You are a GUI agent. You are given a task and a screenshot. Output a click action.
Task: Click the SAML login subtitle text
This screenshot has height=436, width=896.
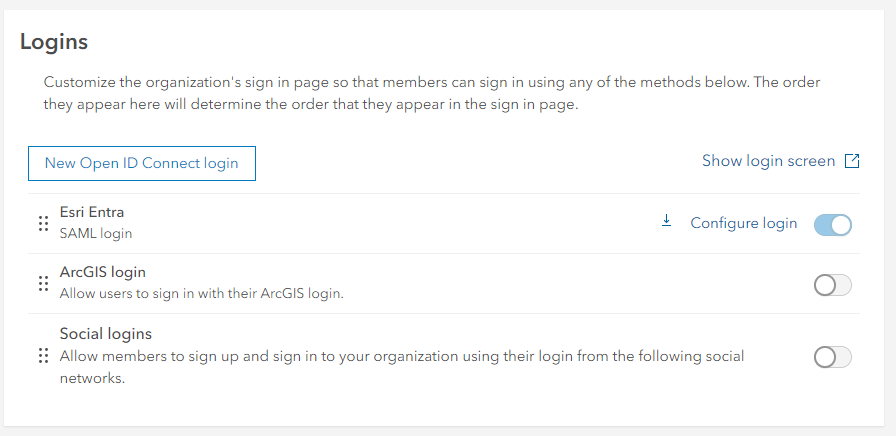95,234
